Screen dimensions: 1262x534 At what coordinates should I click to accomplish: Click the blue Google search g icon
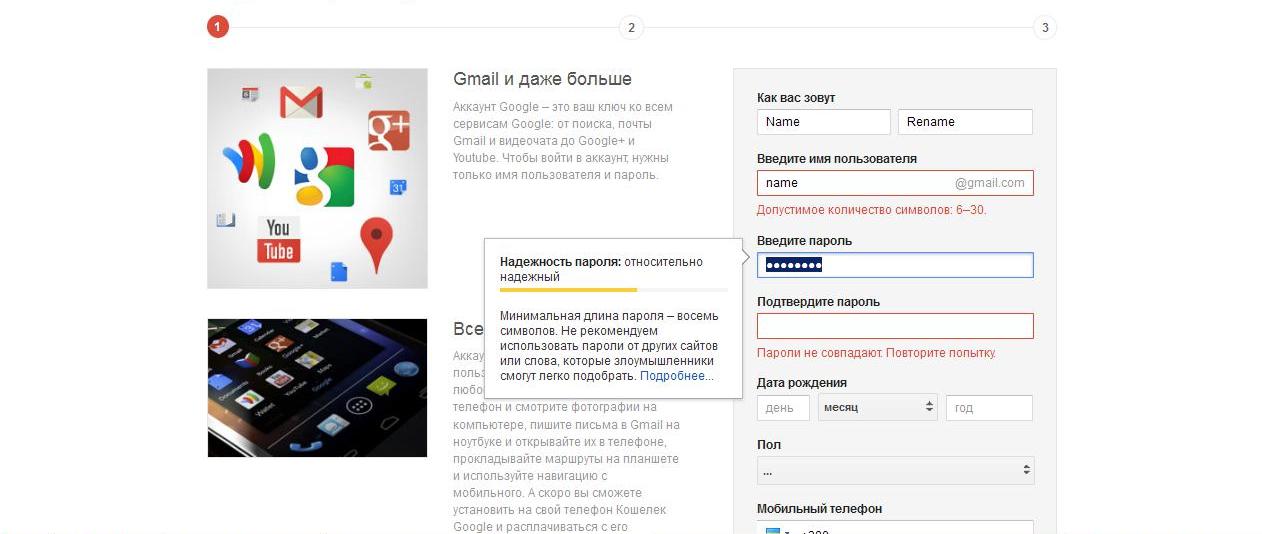tap(324, 176)
